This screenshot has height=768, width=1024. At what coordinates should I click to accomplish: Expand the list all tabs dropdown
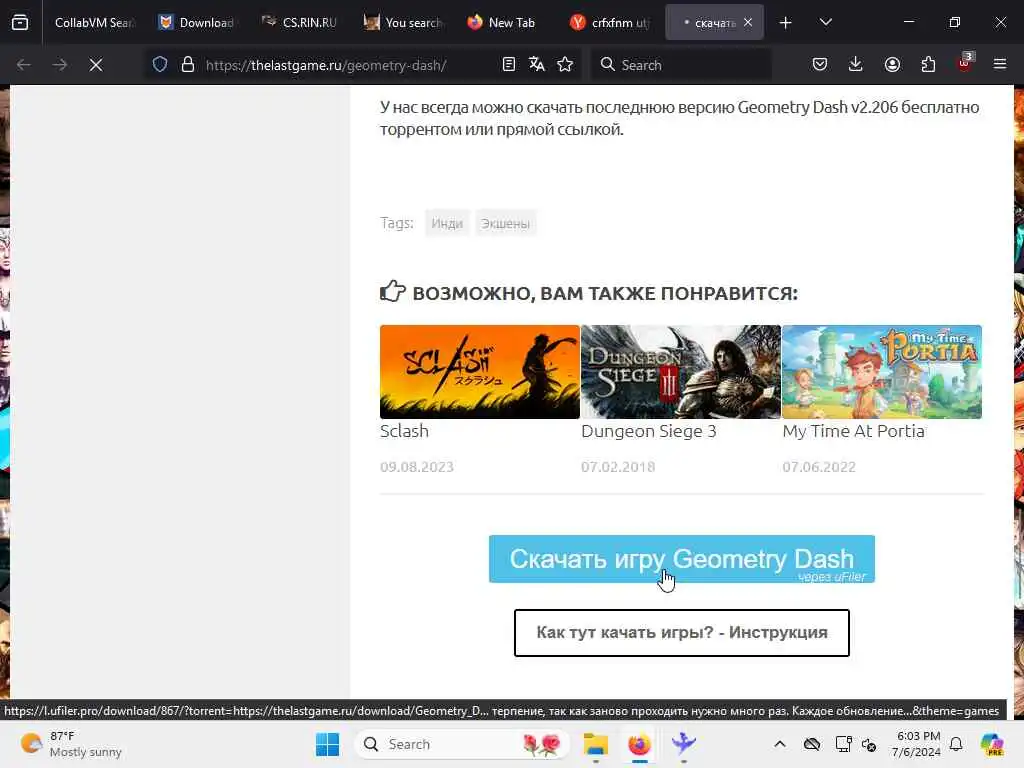pos(825,22)
